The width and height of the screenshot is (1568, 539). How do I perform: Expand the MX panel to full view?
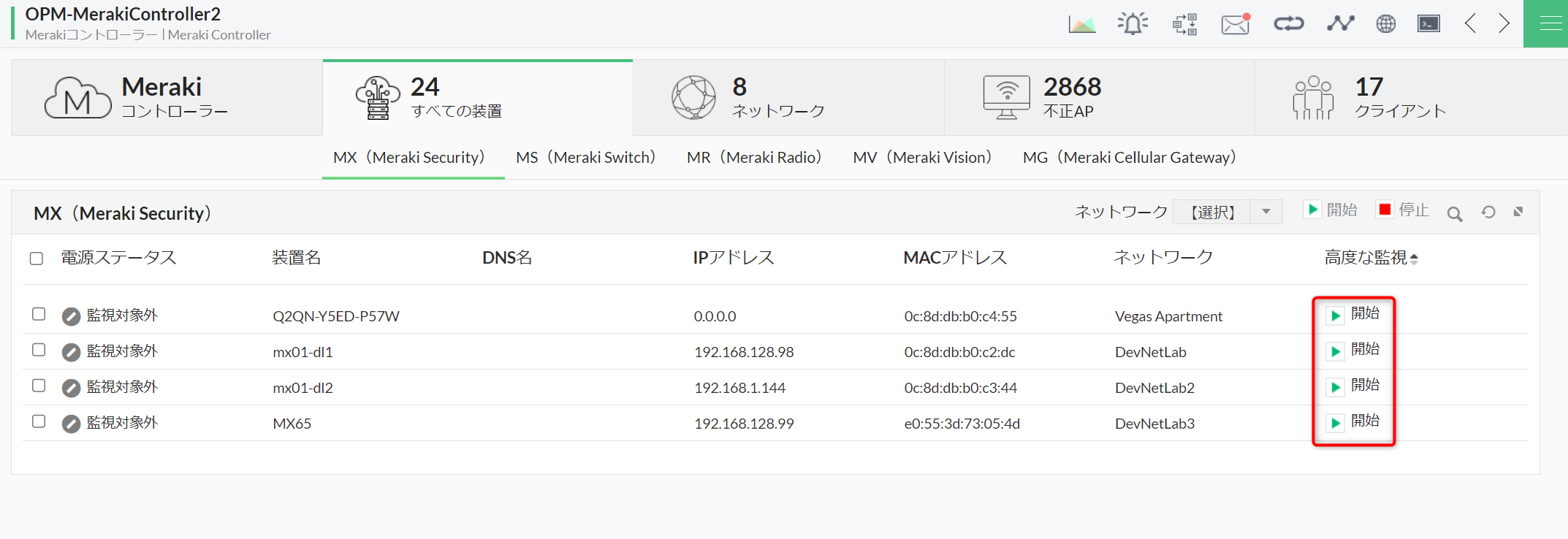click(x=1518, y=211)
